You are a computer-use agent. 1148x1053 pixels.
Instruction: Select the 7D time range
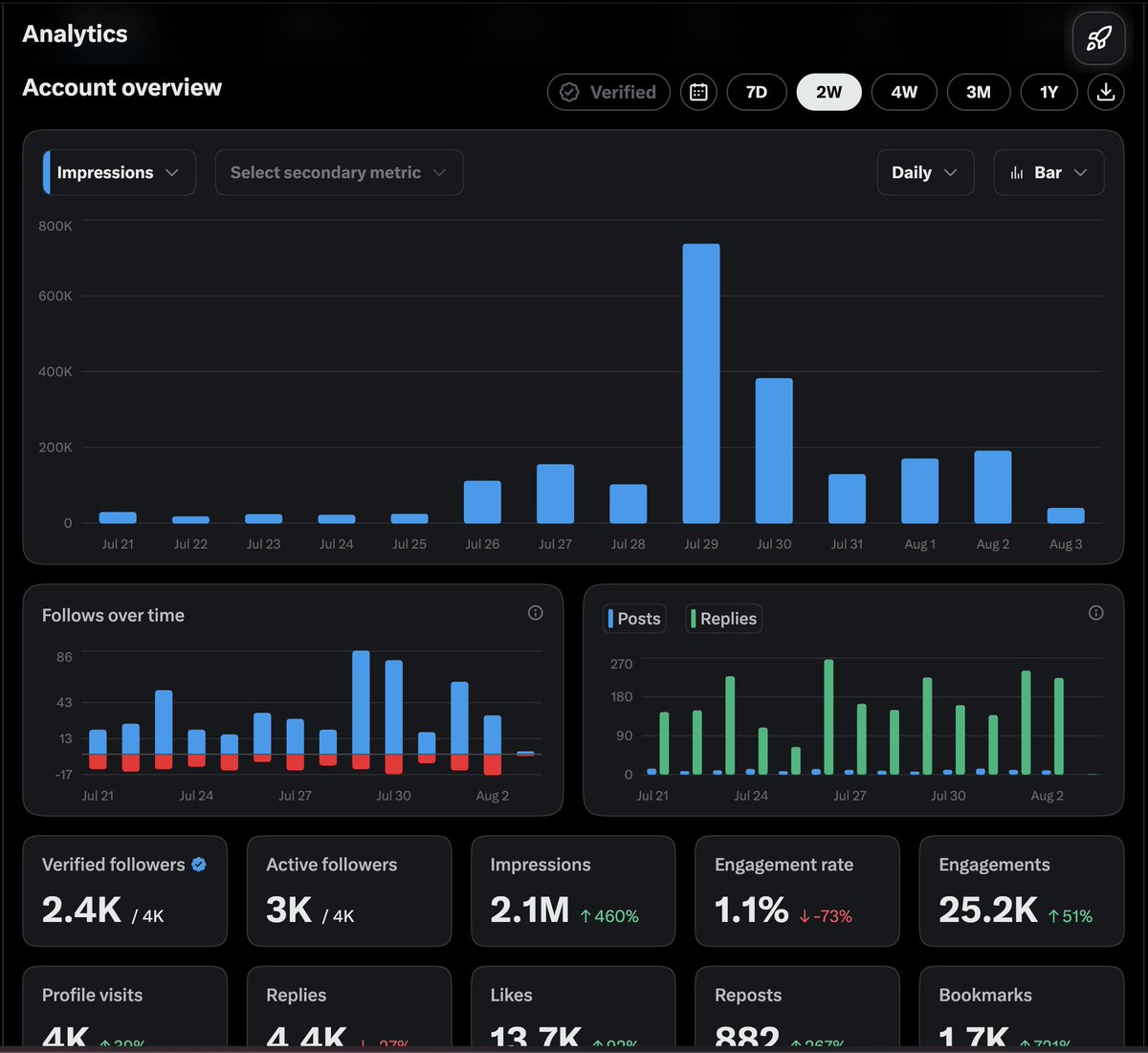click(x=757, y=93)
